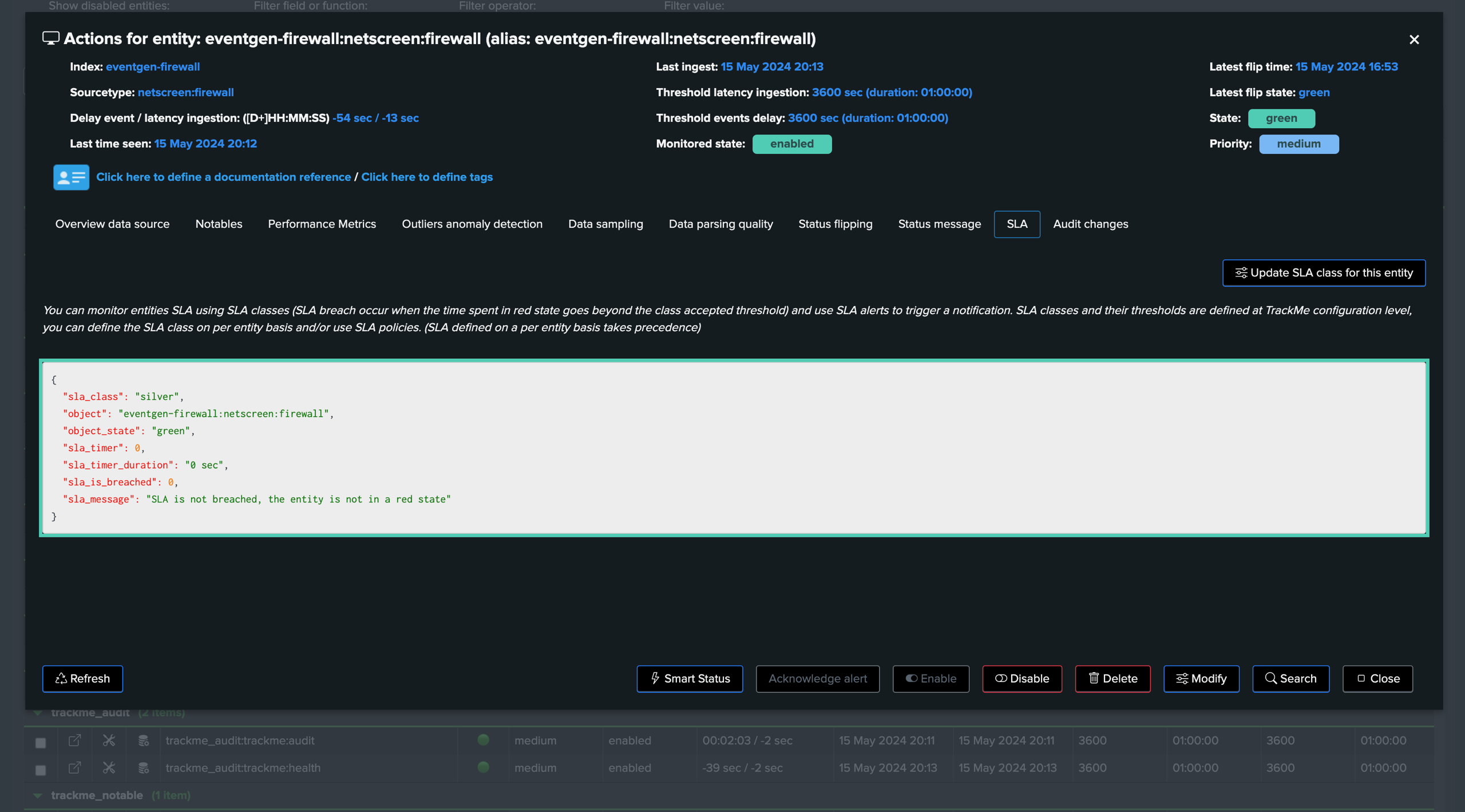Click the enabled Monitored state badge
Viewport: 1465px width, 812px height.
tap(791, 144)
